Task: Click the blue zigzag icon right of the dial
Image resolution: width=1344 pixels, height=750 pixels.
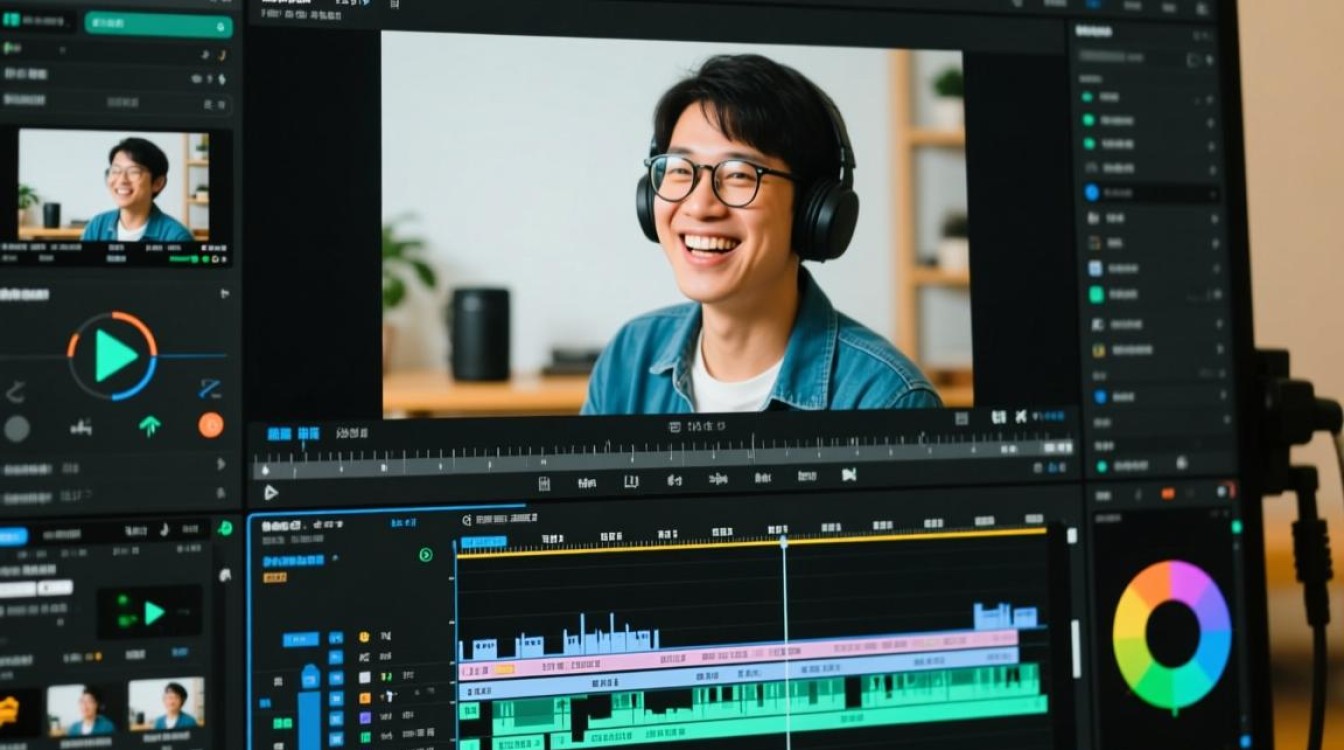Action: [210, 389]
